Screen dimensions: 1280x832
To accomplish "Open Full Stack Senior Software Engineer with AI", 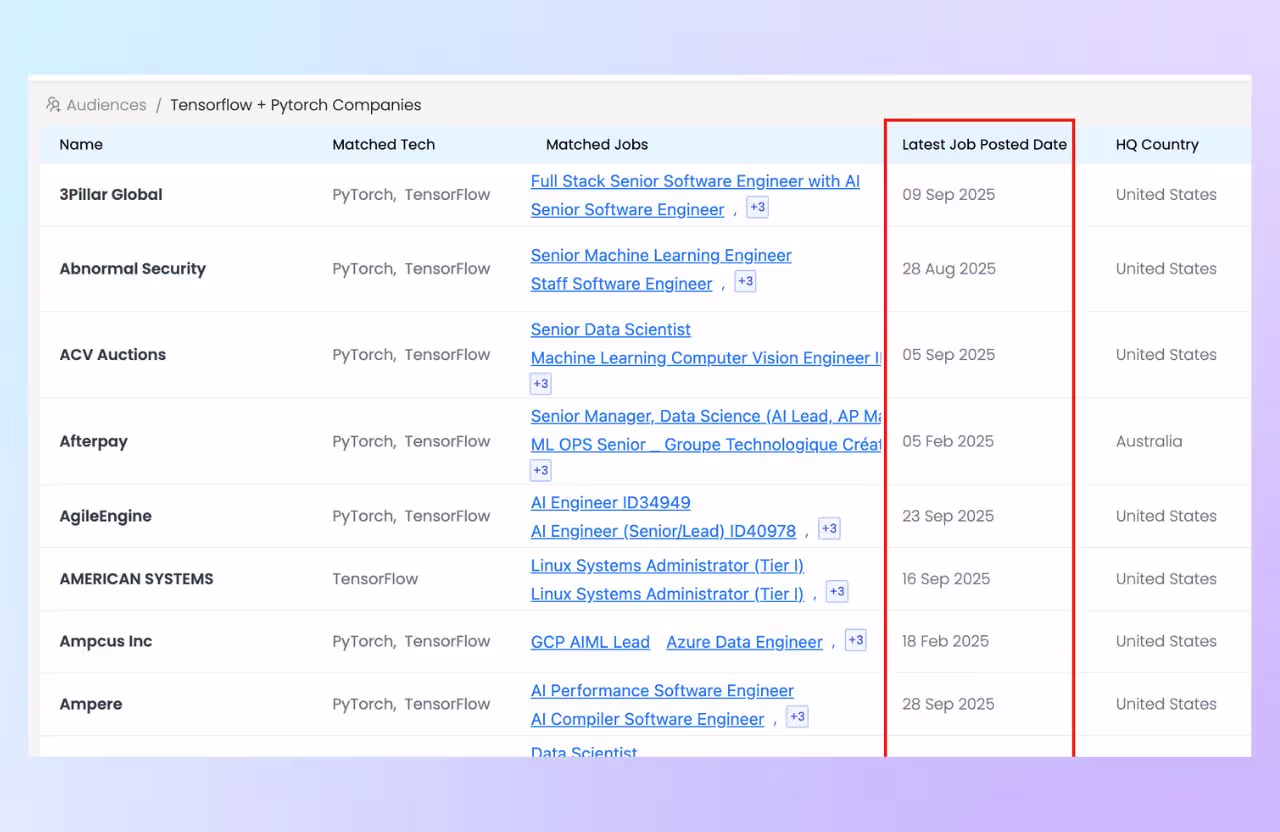I will pos(695,181).
